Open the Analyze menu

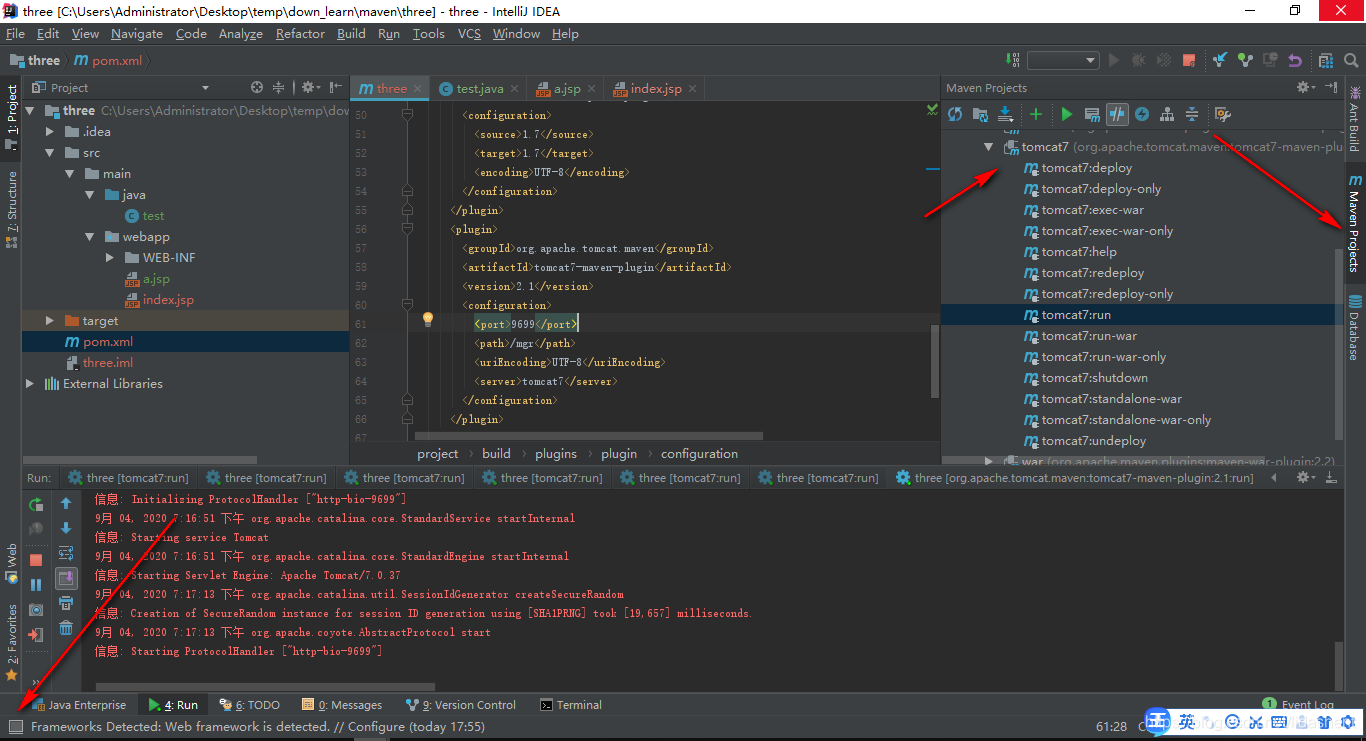tap(240, 34)
